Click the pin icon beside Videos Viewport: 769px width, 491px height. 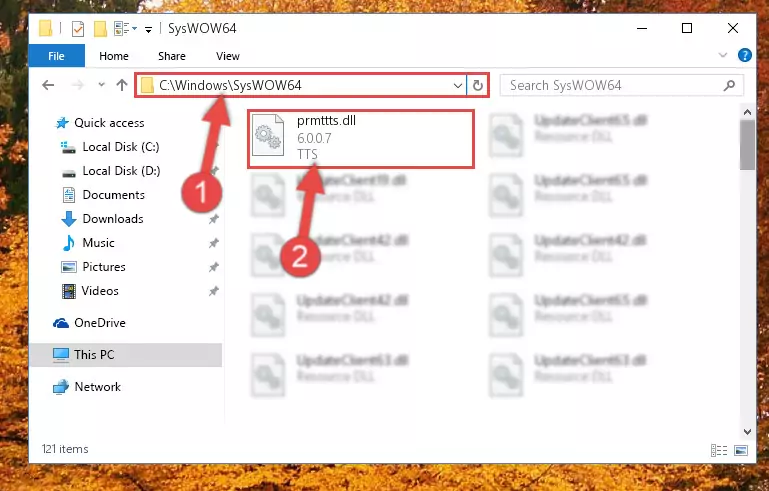pos(214,291)
